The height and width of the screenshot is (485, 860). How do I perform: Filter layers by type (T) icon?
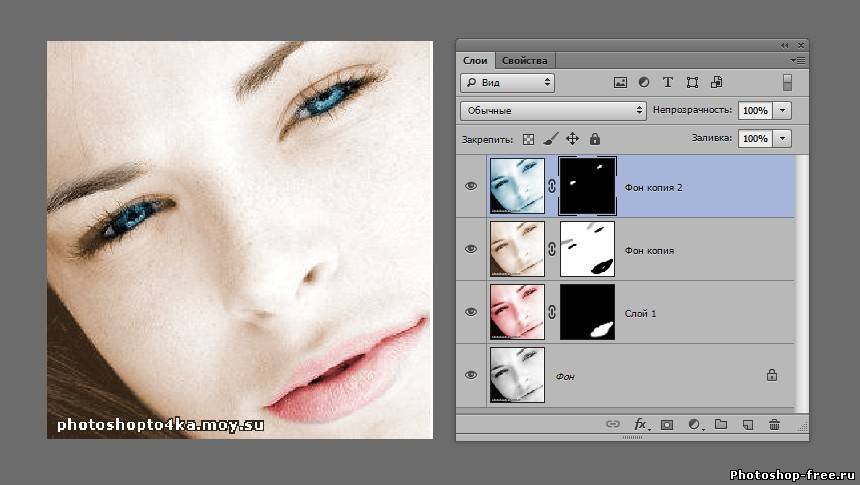point(668,83)
